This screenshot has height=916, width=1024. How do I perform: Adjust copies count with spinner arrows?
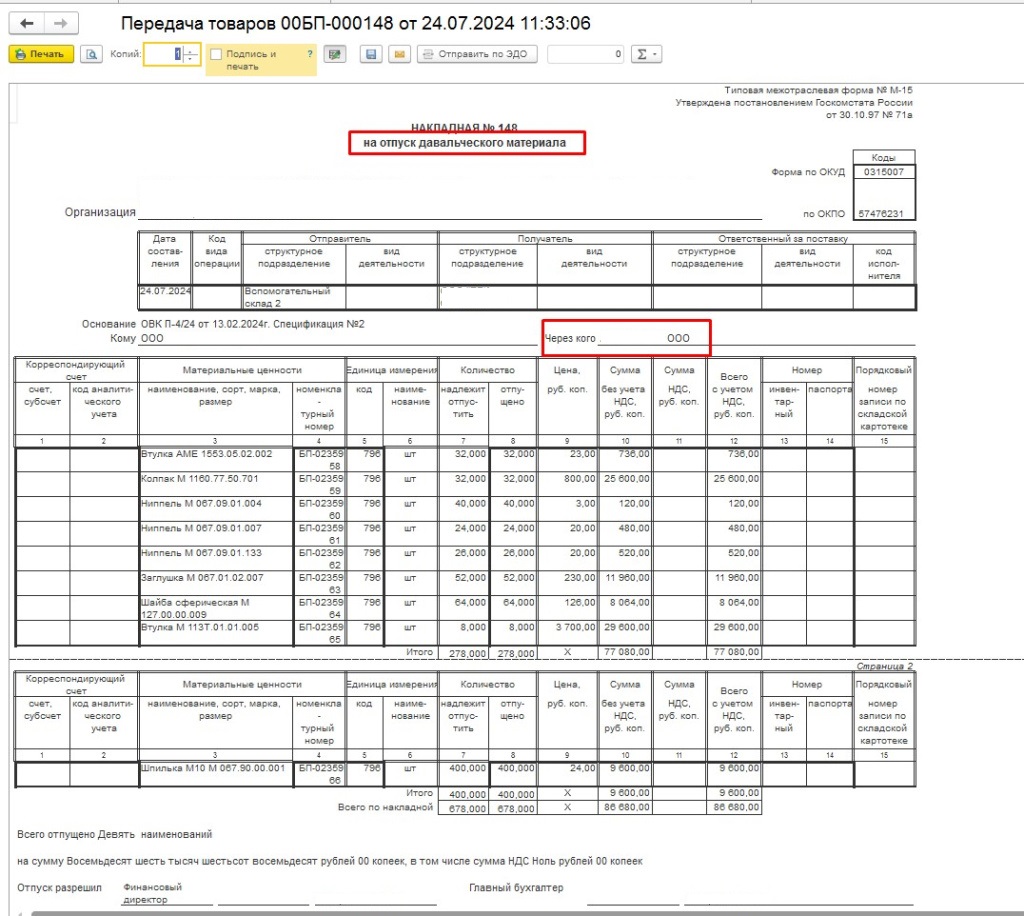tap(191, 54)
